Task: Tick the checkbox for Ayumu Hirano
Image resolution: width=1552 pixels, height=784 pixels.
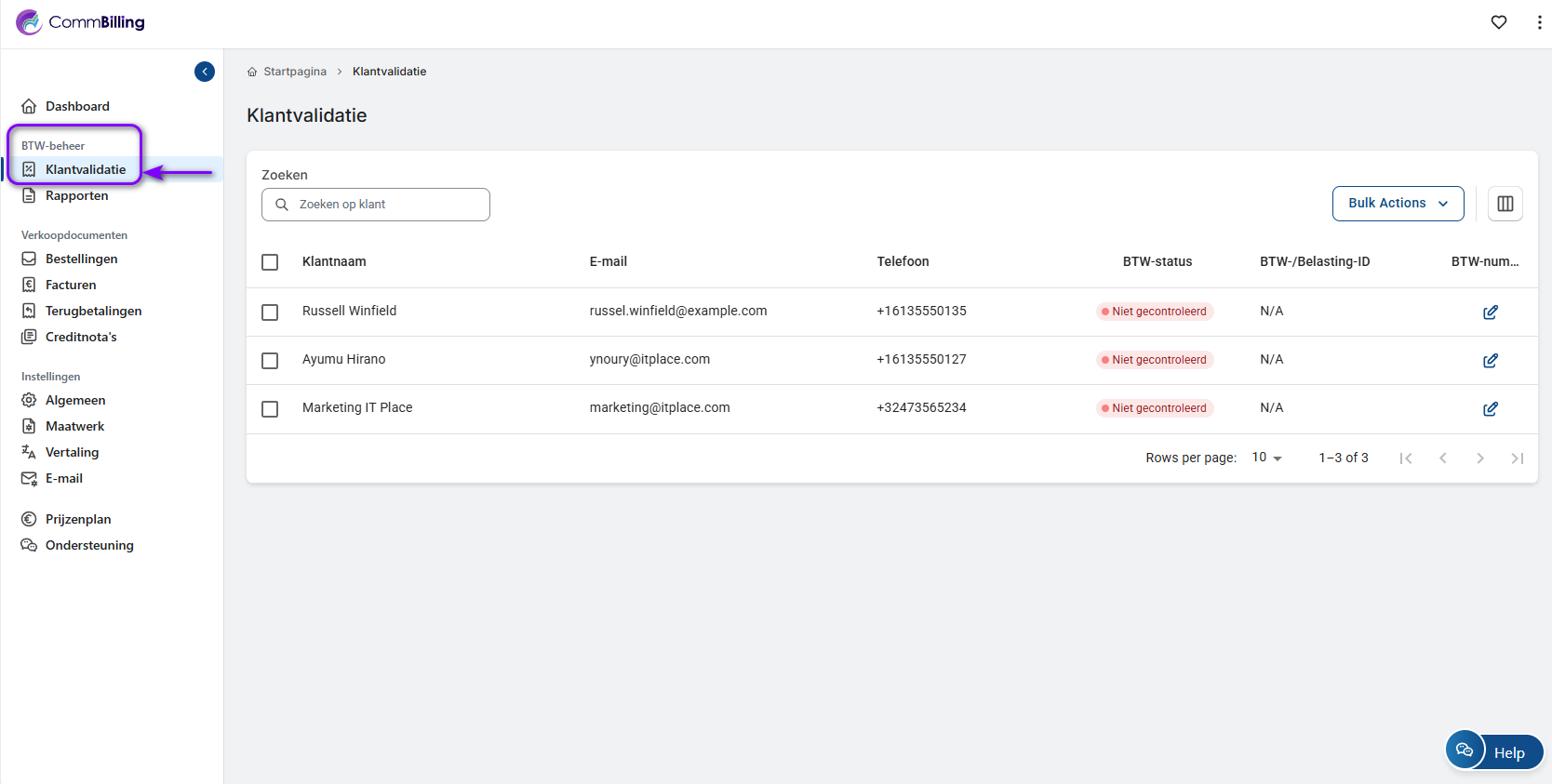Action: click(270, 361)
